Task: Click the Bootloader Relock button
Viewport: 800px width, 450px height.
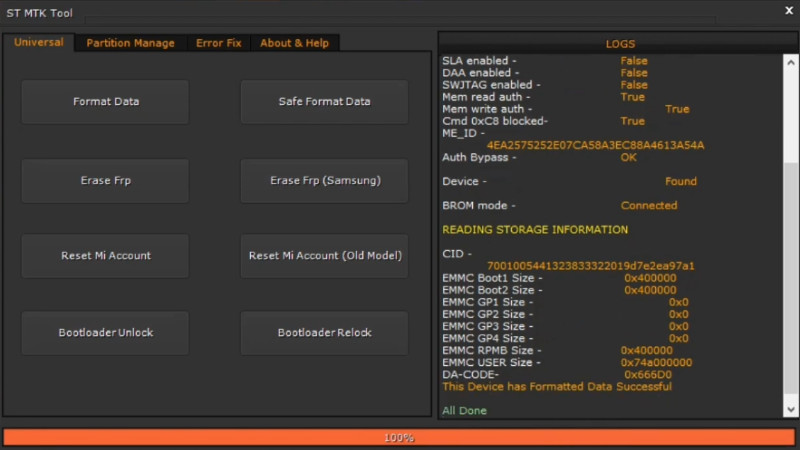Action: click(324, 333)
